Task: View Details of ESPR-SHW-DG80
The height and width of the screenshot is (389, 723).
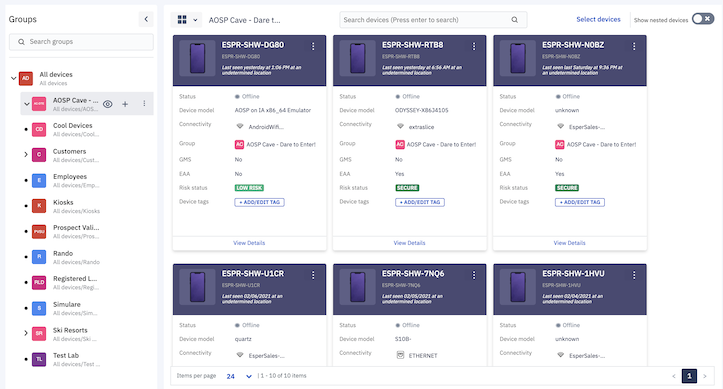Action: click(249, 243)
